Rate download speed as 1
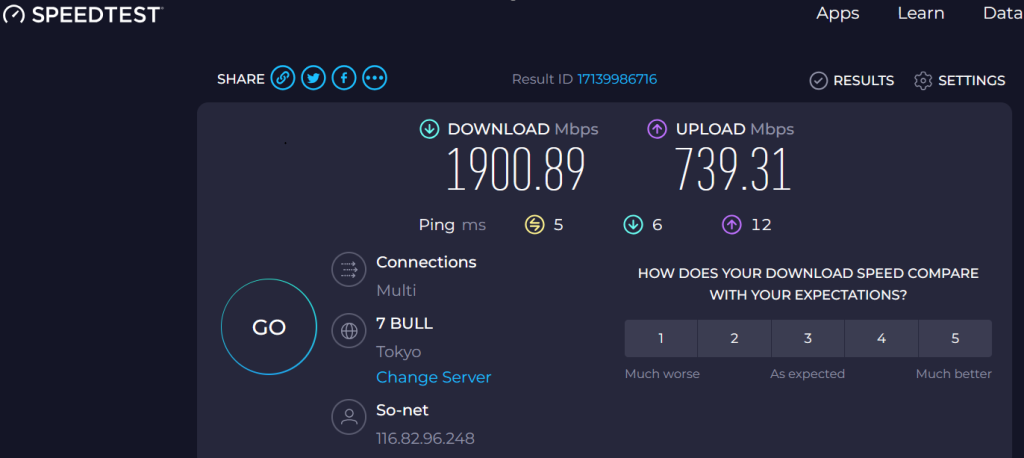Image resolution: width=1024 pixels, height=458 pixels. coord(661,338)
